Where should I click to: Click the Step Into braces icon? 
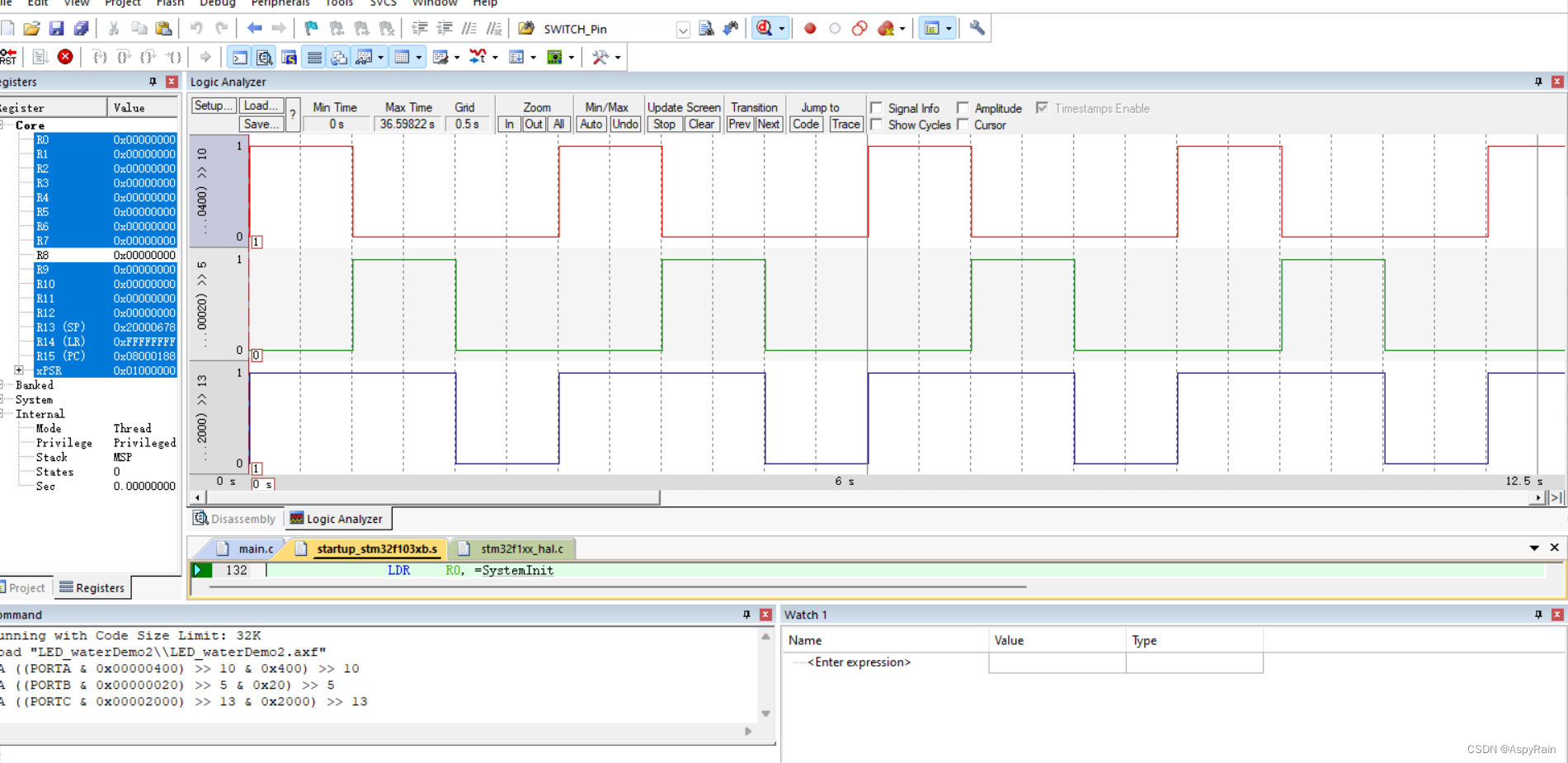(100, 57)
